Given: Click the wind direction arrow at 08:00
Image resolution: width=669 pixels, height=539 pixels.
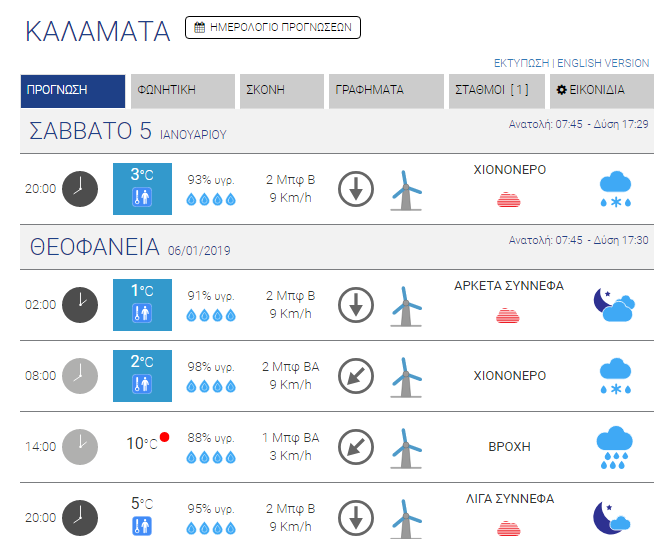Looking at the screenshot, I should 356,376.
